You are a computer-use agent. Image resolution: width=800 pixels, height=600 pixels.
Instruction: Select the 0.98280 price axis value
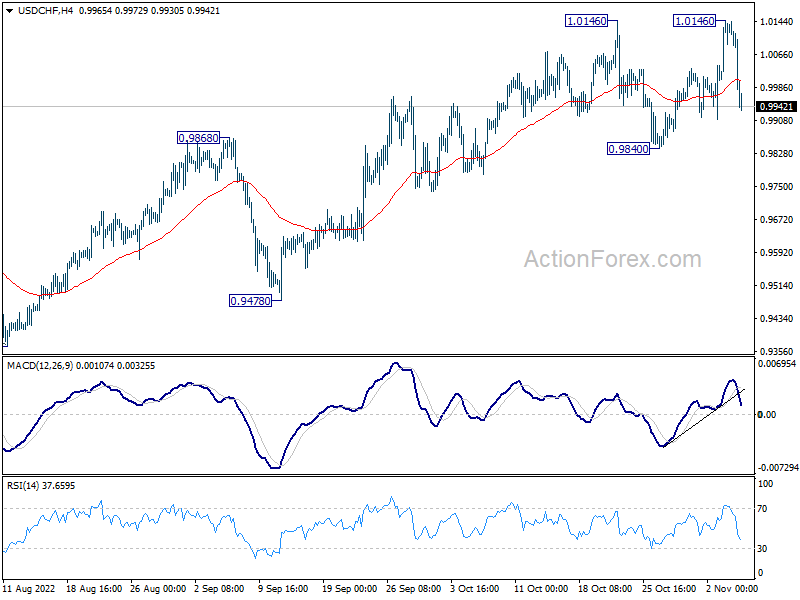coord(777,154)
